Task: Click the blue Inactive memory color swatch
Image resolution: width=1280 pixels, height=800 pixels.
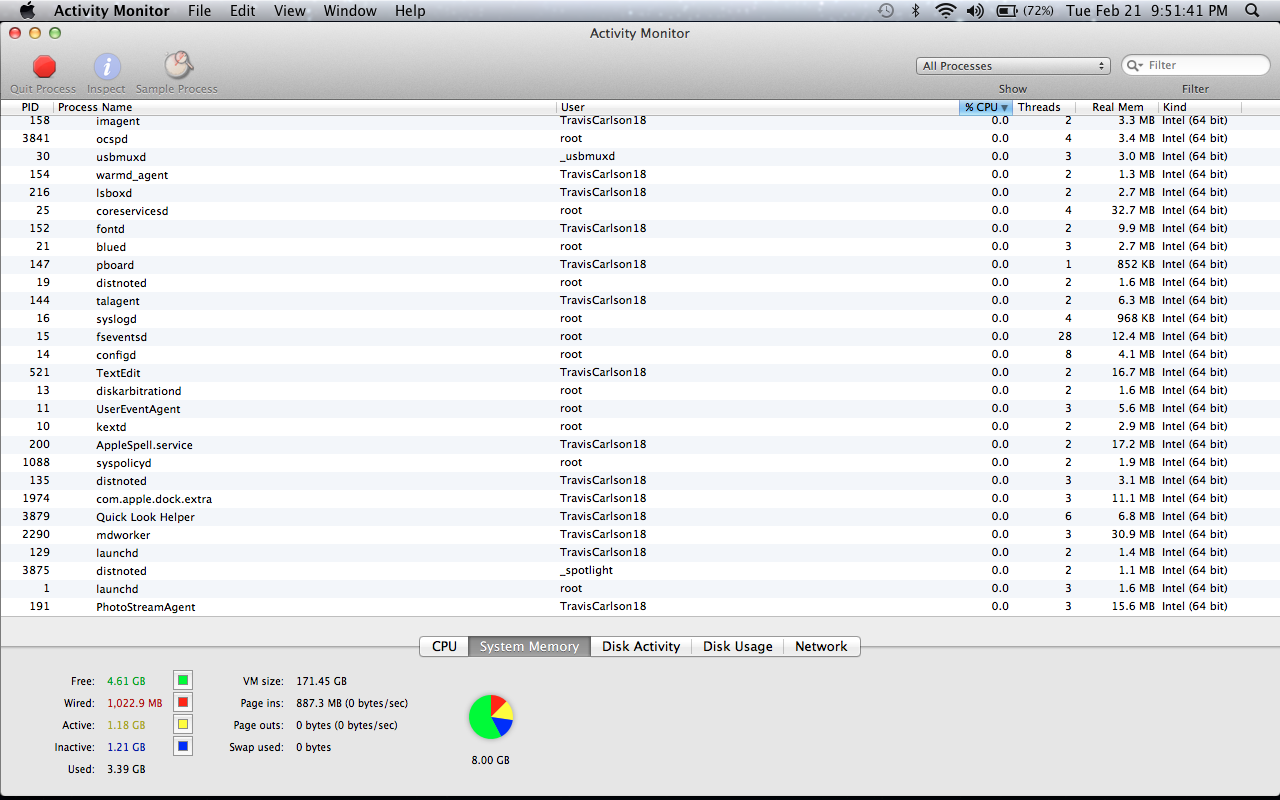Action: pyautogui.click(x=183, y=747)
